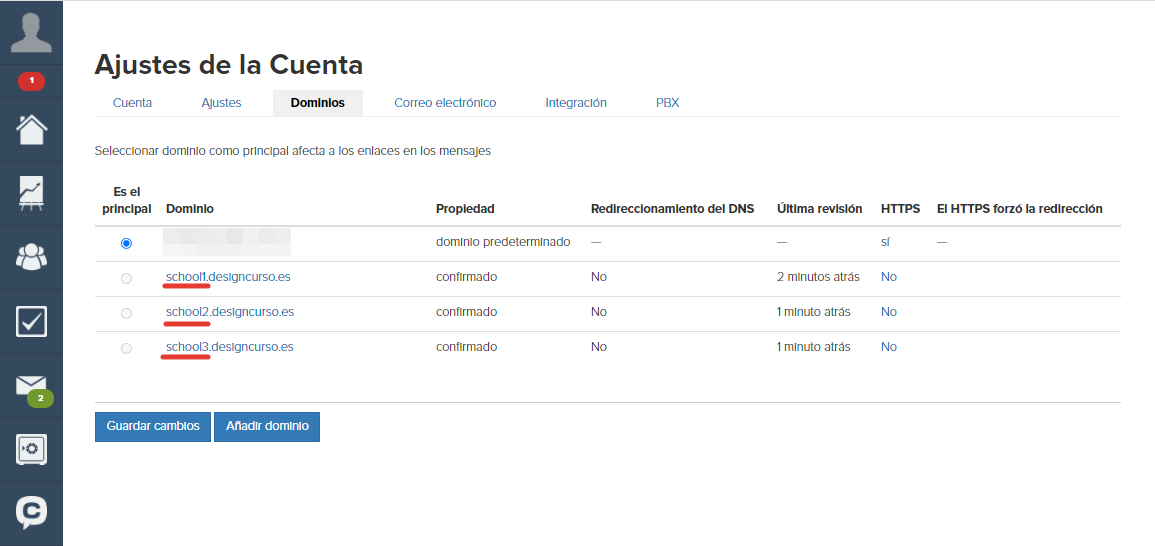Screen dimensions: 1155x546
Task: Open the user profile avatar icon
Action: coord(31,33)
